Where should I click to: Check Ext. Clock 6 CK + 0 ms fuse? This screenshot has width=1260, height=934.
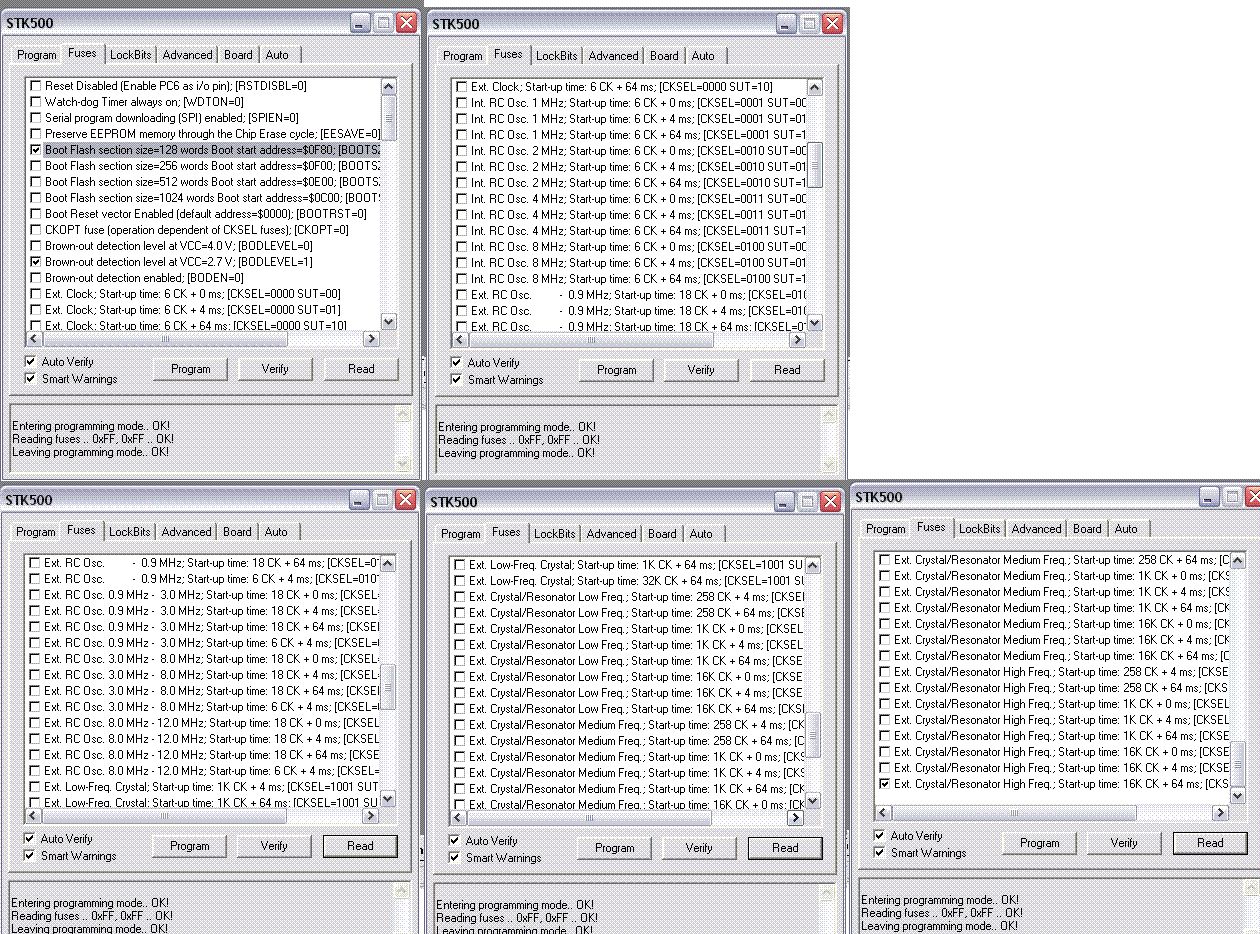pyautogui.click(x=36, y=294)
